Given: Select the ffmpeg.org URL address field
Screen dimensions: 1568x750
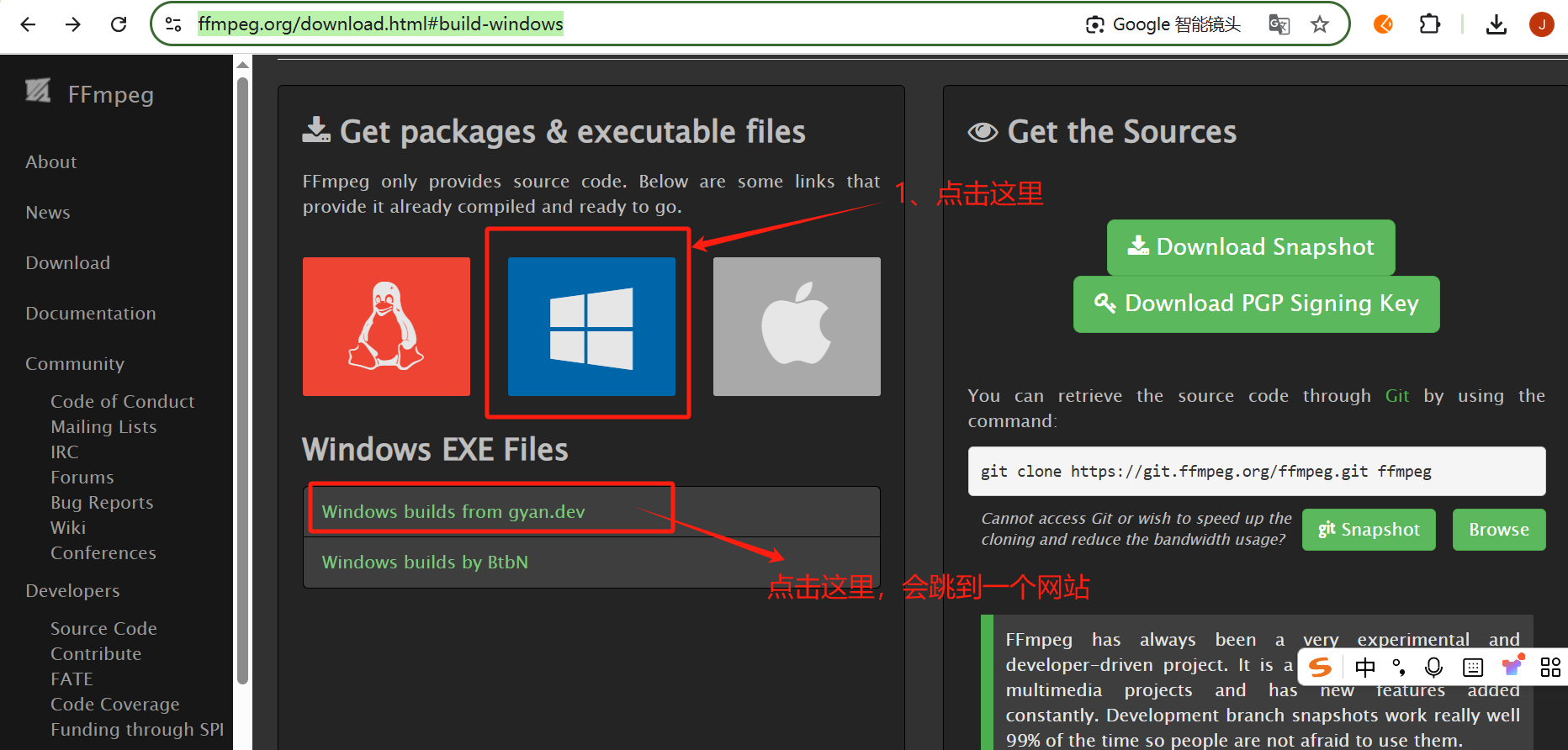Looking at the screenshot, I should point(380,24).
